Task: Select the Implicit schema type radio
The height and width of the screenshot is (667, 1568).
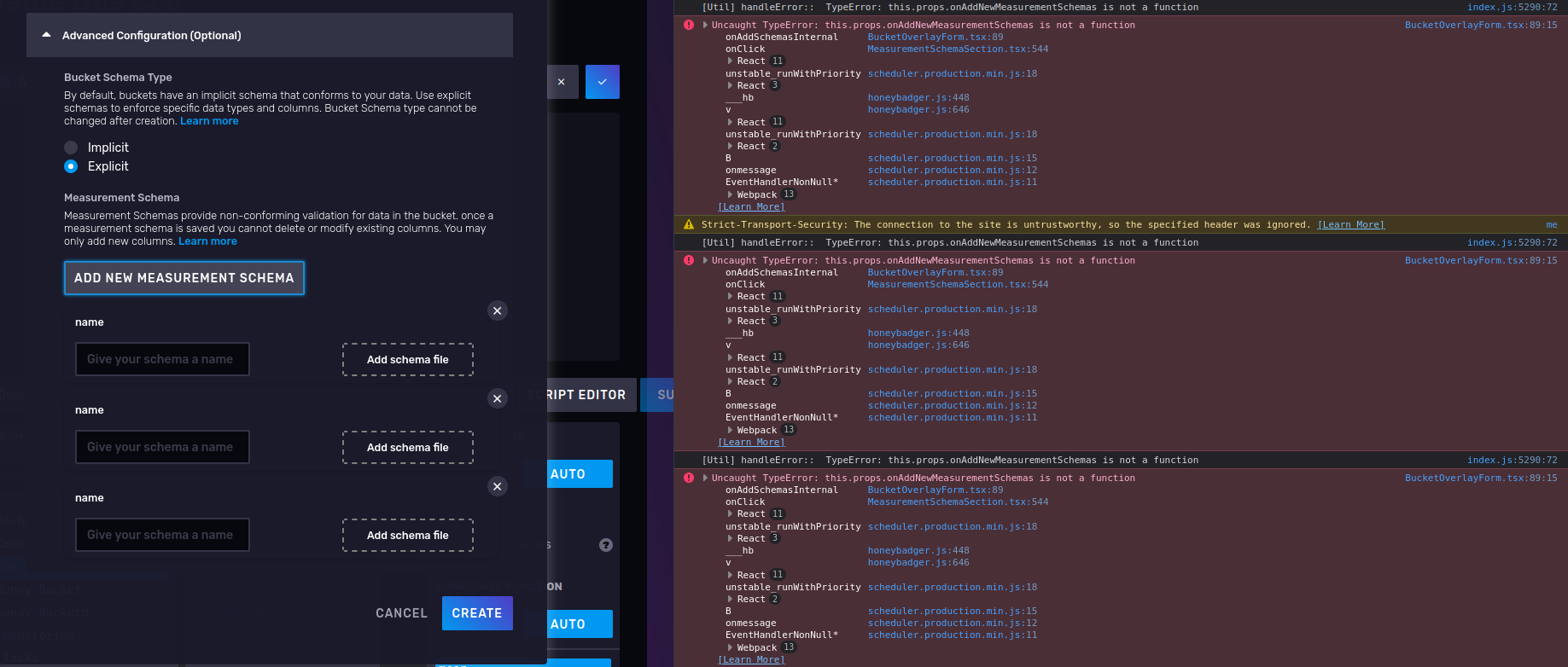Action: 71,148
